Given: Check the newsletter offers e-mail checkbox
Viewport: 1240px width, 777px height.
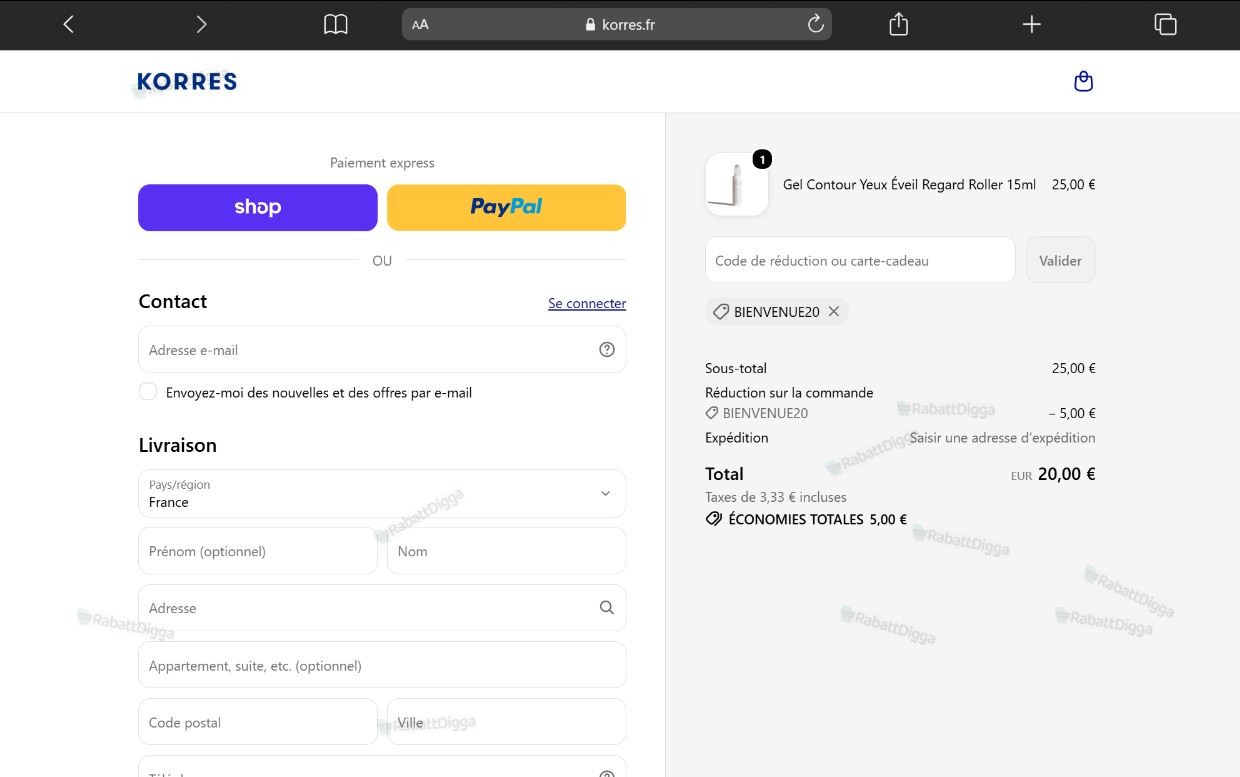Looking at the screenshot, I should (148, 392).
